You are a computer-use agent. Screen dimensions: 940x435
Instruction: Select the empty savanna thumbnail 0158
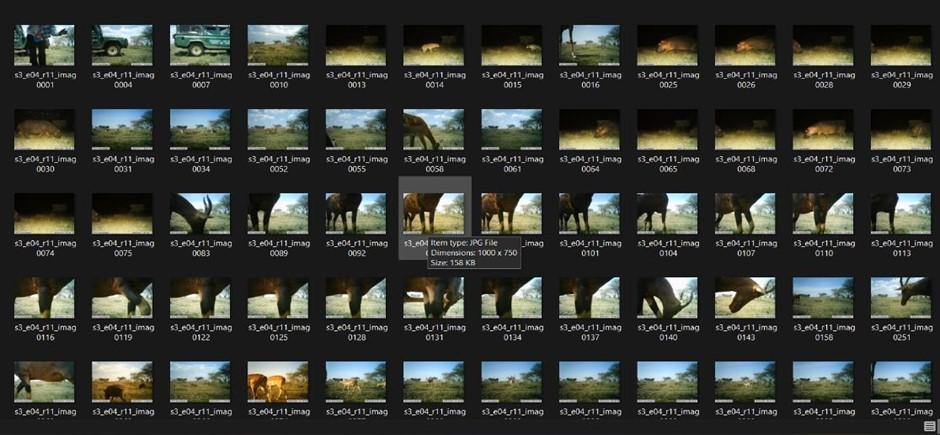pos(824,298)
